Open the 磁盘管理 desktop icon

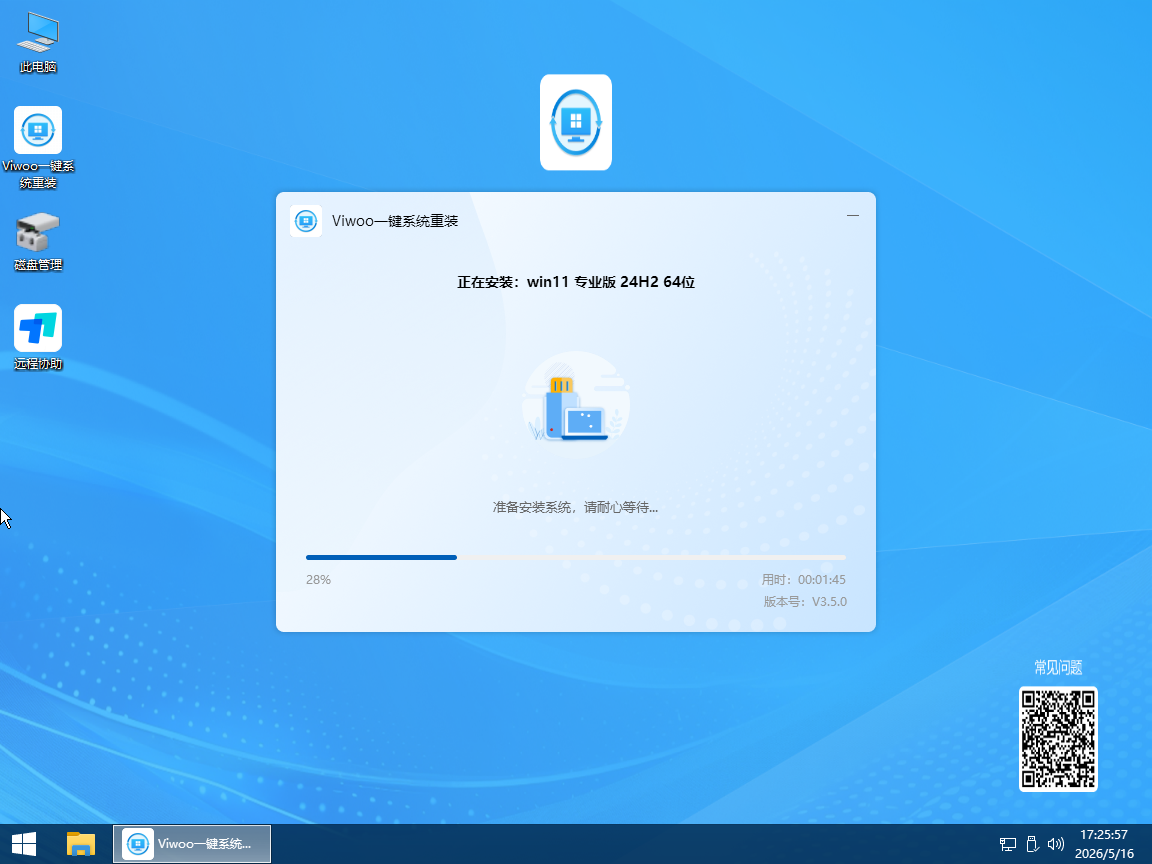click(38, 242)
